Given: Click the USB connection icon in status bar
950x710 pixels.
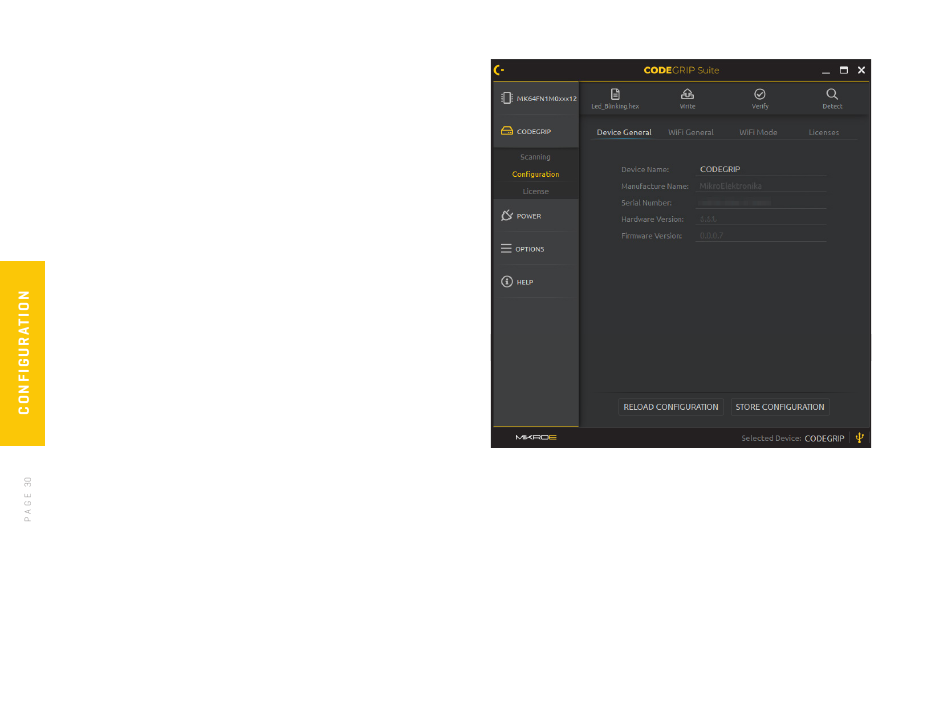Looking at the screenshot, I should tap(858, 437).
